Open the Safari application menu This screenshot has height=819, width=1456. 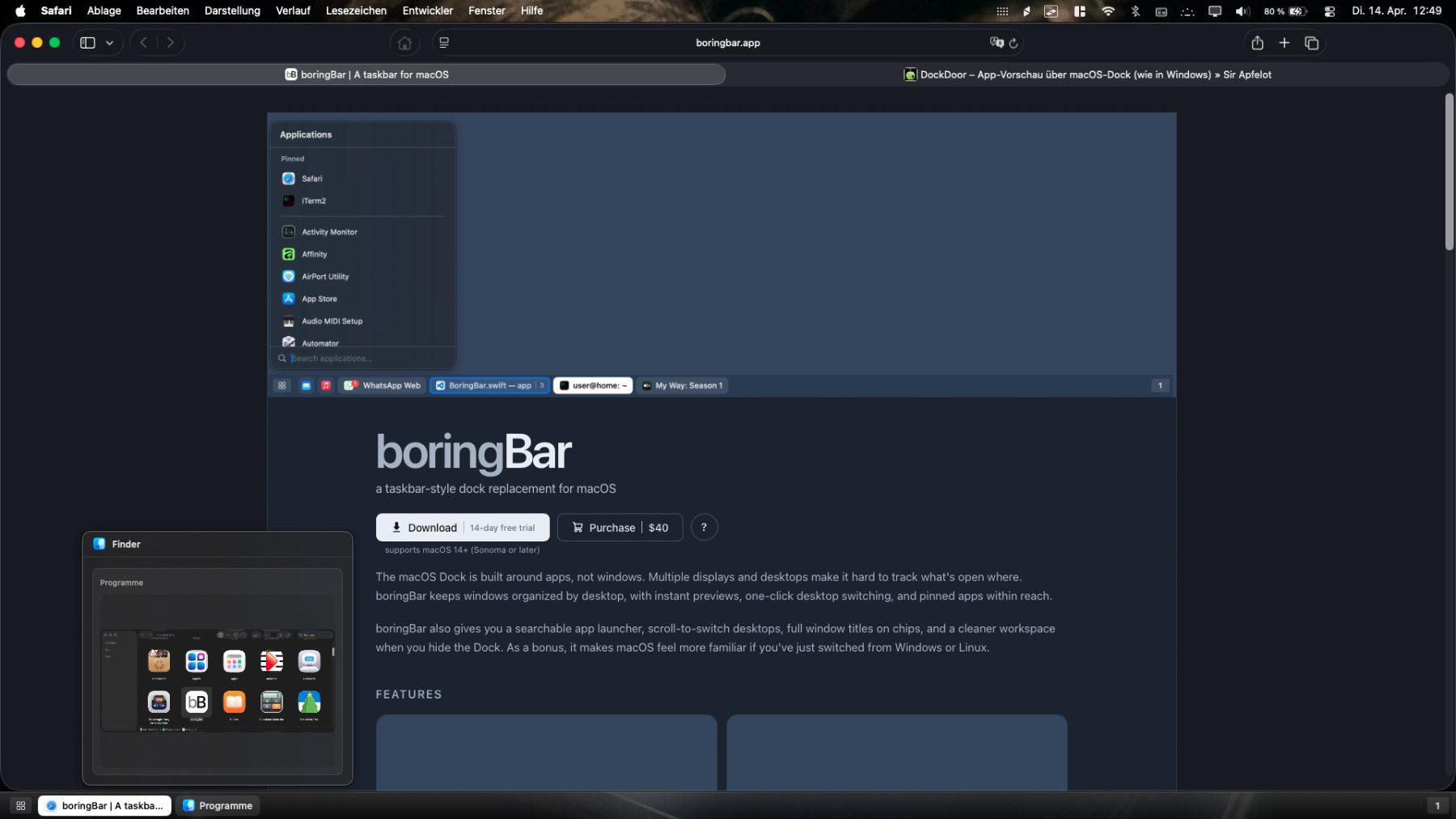(x=56, y=11)
